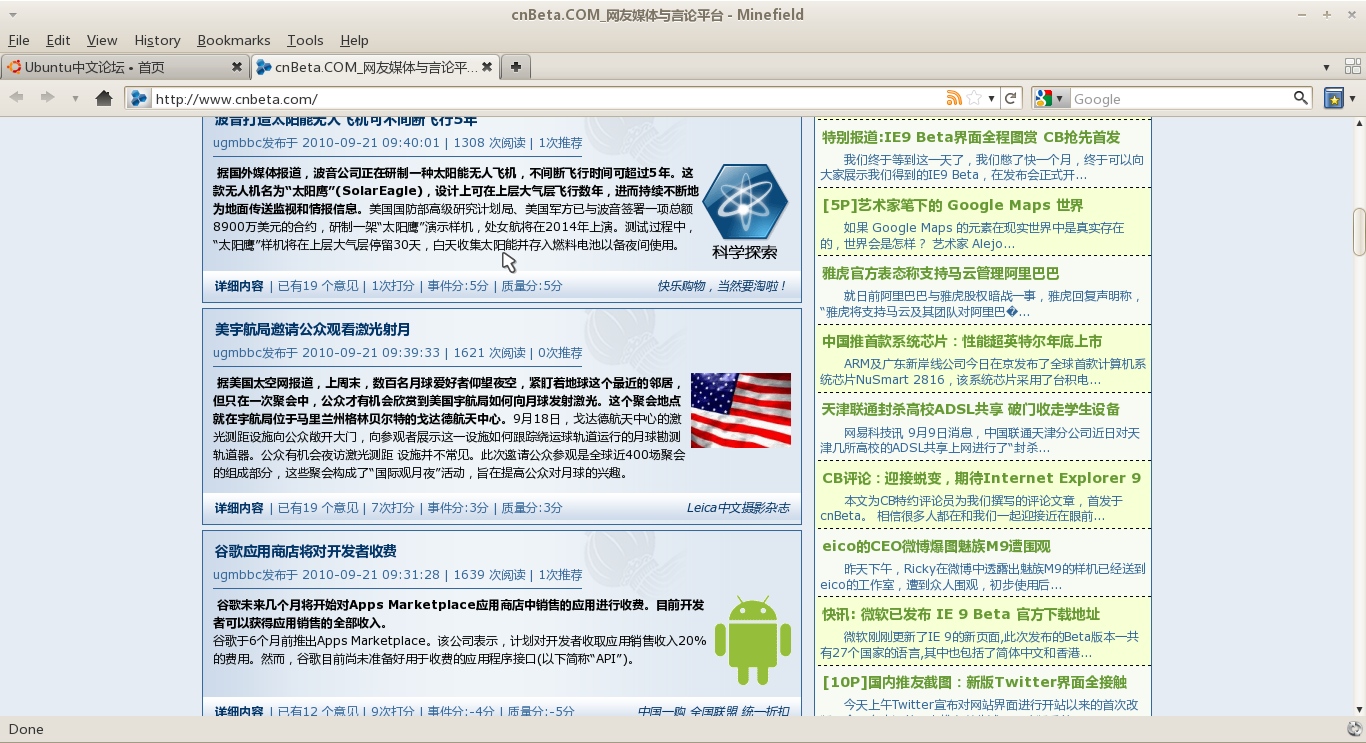1366x743 pixels.
Task: Open the Google search engine dropdown
Action: tap(1051, 98)
